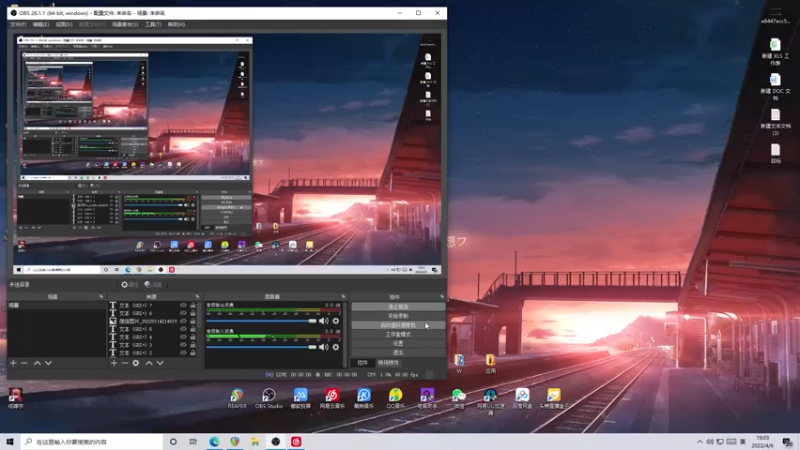
Task: Open QQ Music desktop shortcut
Action: pyautogui.click(x=395, y=398)
